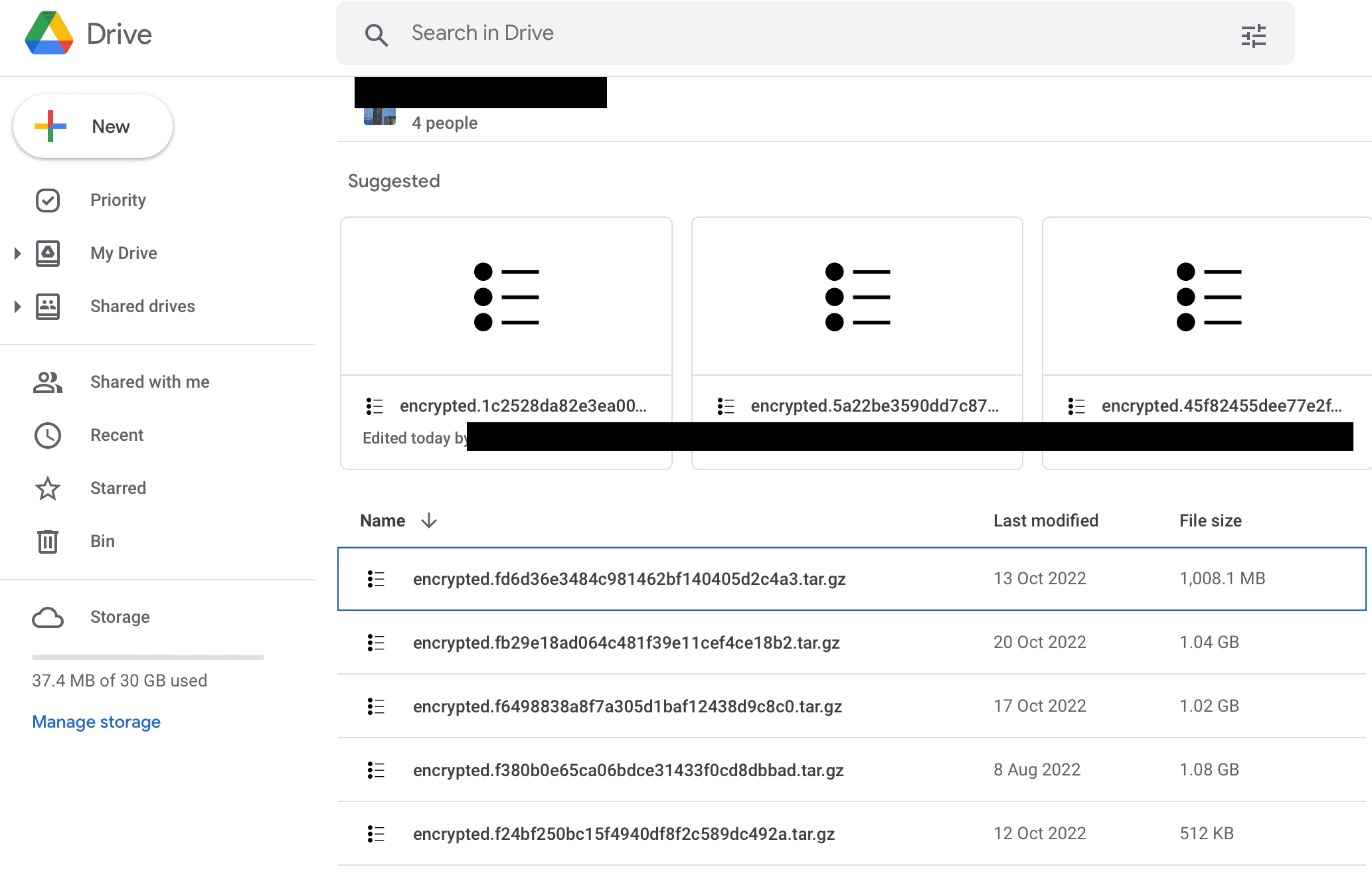
Task: Click the storage usage progress bar
Action: tap(147, 657)
